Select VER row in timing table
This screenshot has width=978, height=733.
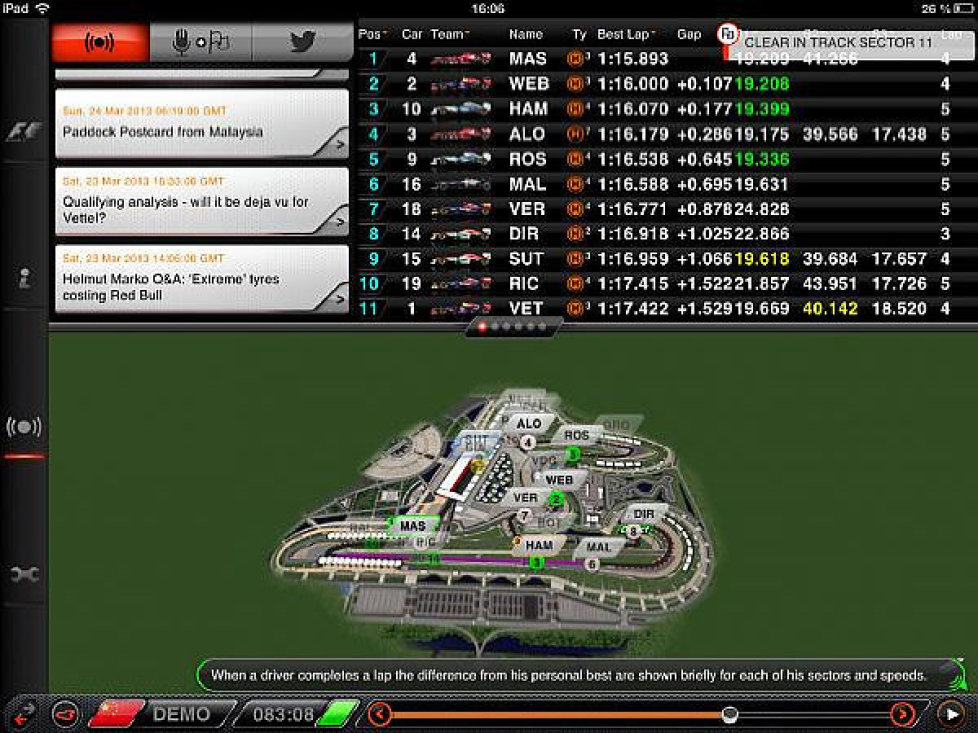666,209
